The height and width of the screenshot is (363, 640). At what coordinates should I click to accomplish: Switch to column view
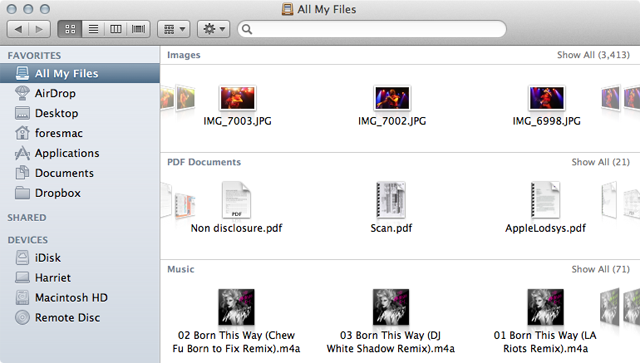coord(116,29)
